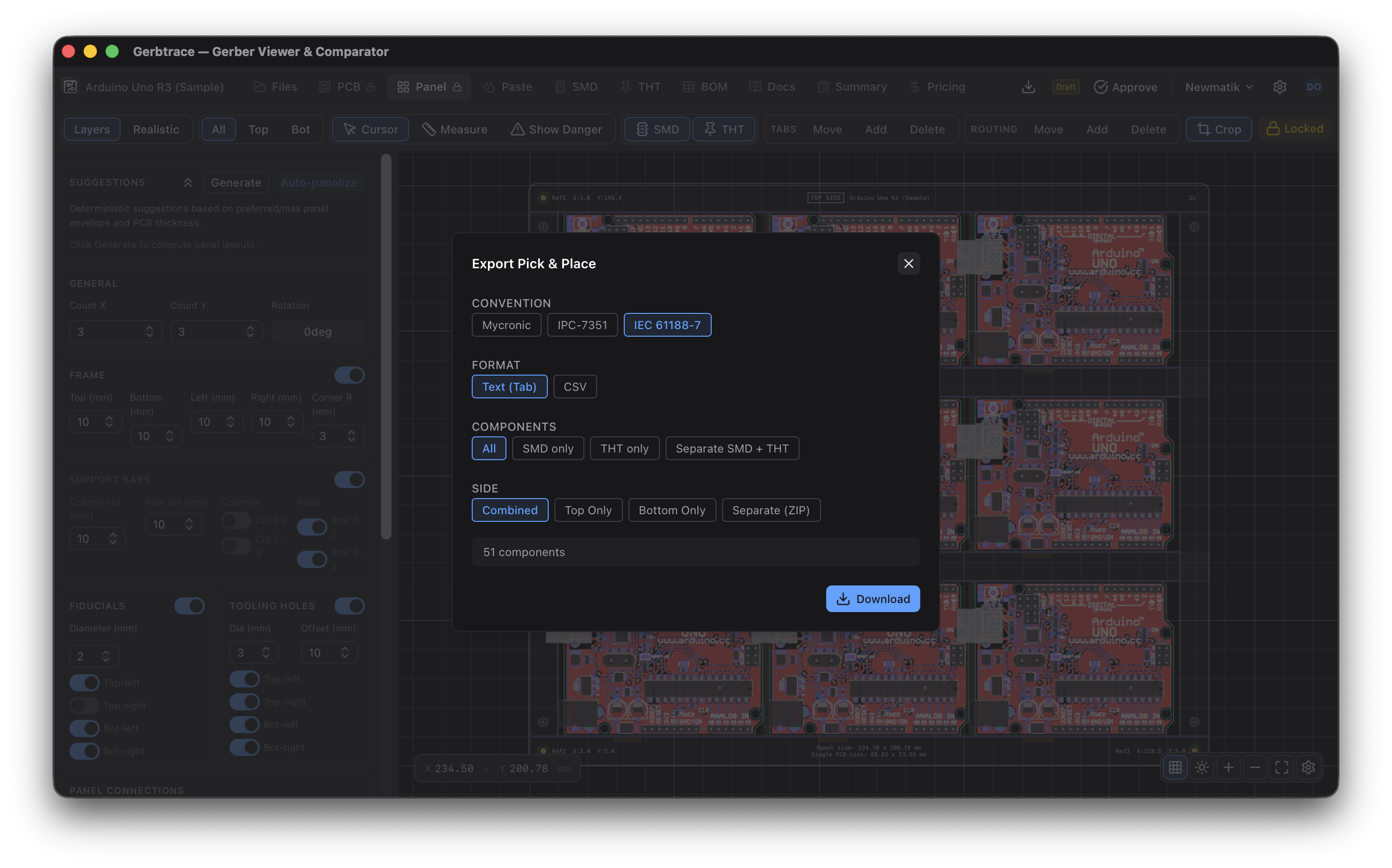Select the IPC-7351 convention
Screen dimensions: 1392x868
point(582,325)
